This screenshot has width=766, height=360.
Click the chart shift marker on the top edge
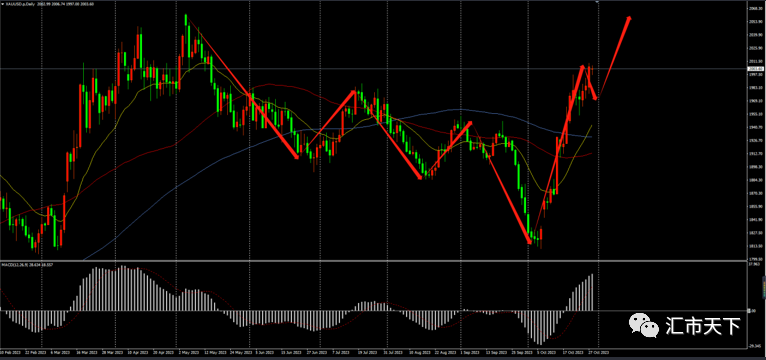tap(597, 2)
